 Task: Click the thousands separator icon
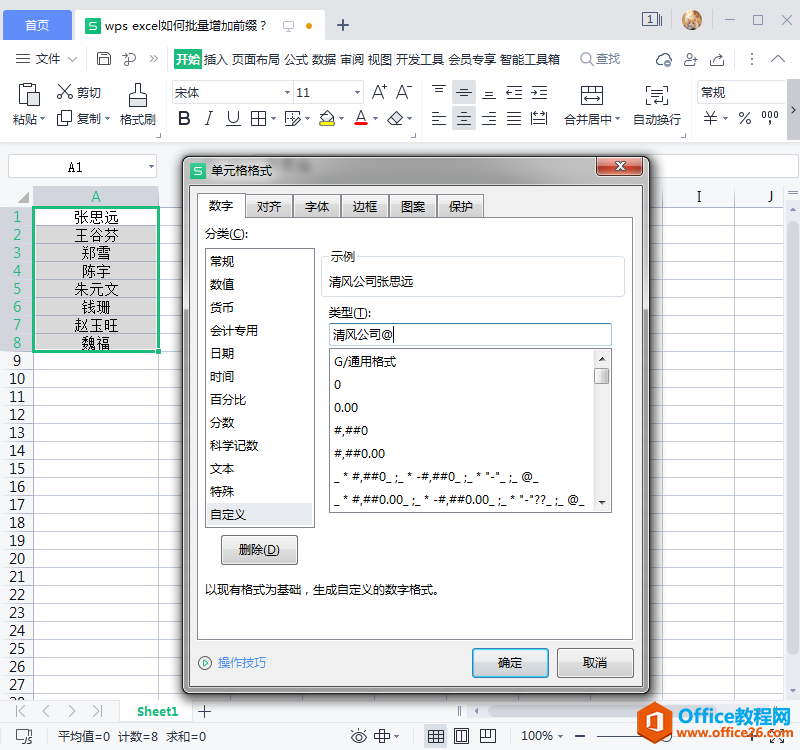(770, 117)
